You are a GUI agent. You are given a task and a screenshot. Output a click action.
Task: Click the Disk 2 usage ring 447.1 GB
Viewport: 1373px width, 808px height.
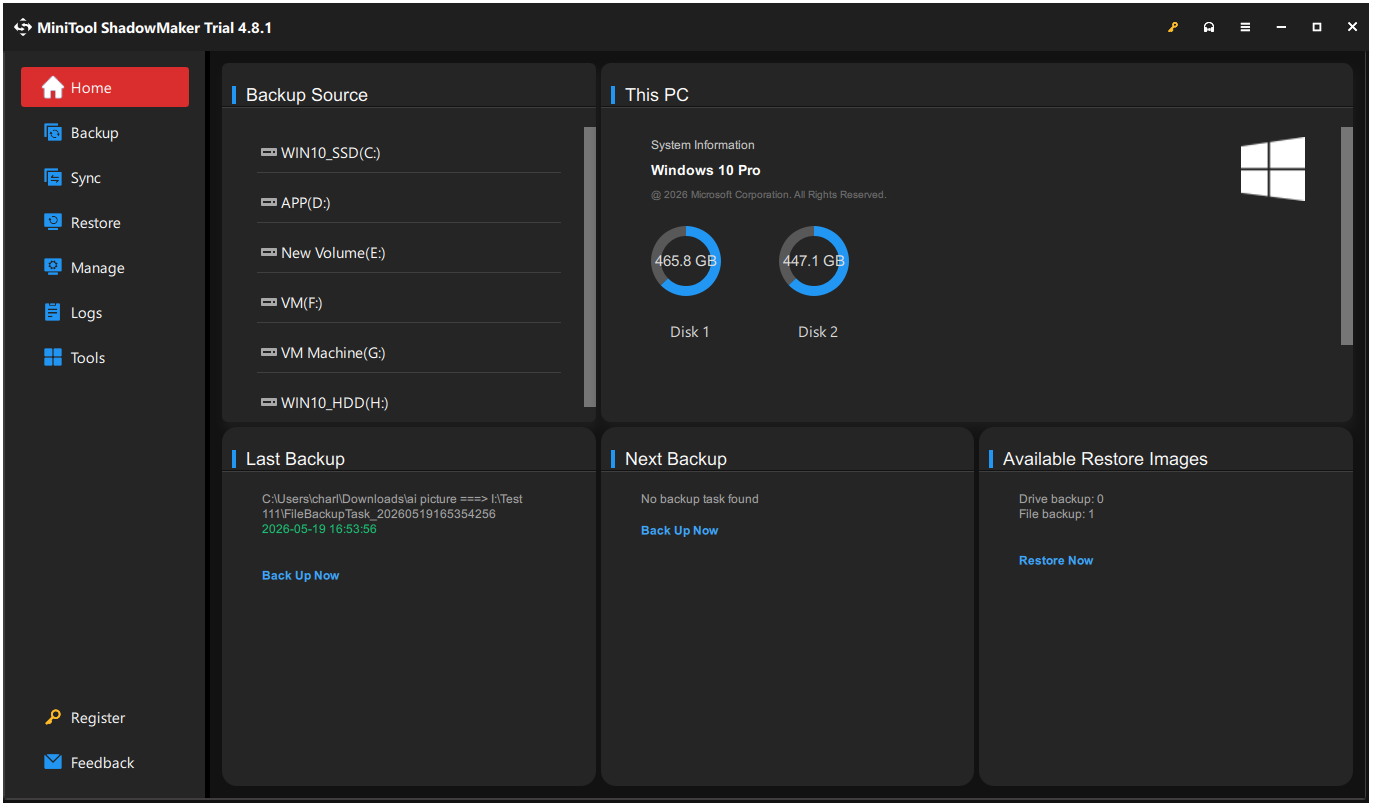click(814, 261)
